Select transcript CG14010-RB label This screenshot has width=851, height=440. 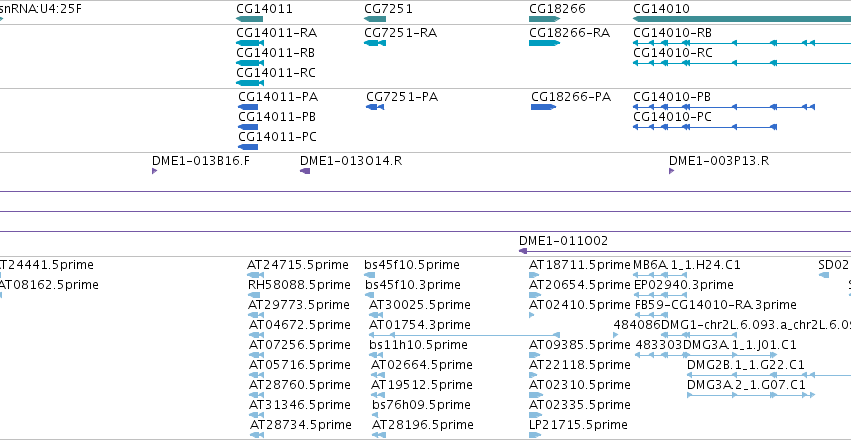pos(672,33)
